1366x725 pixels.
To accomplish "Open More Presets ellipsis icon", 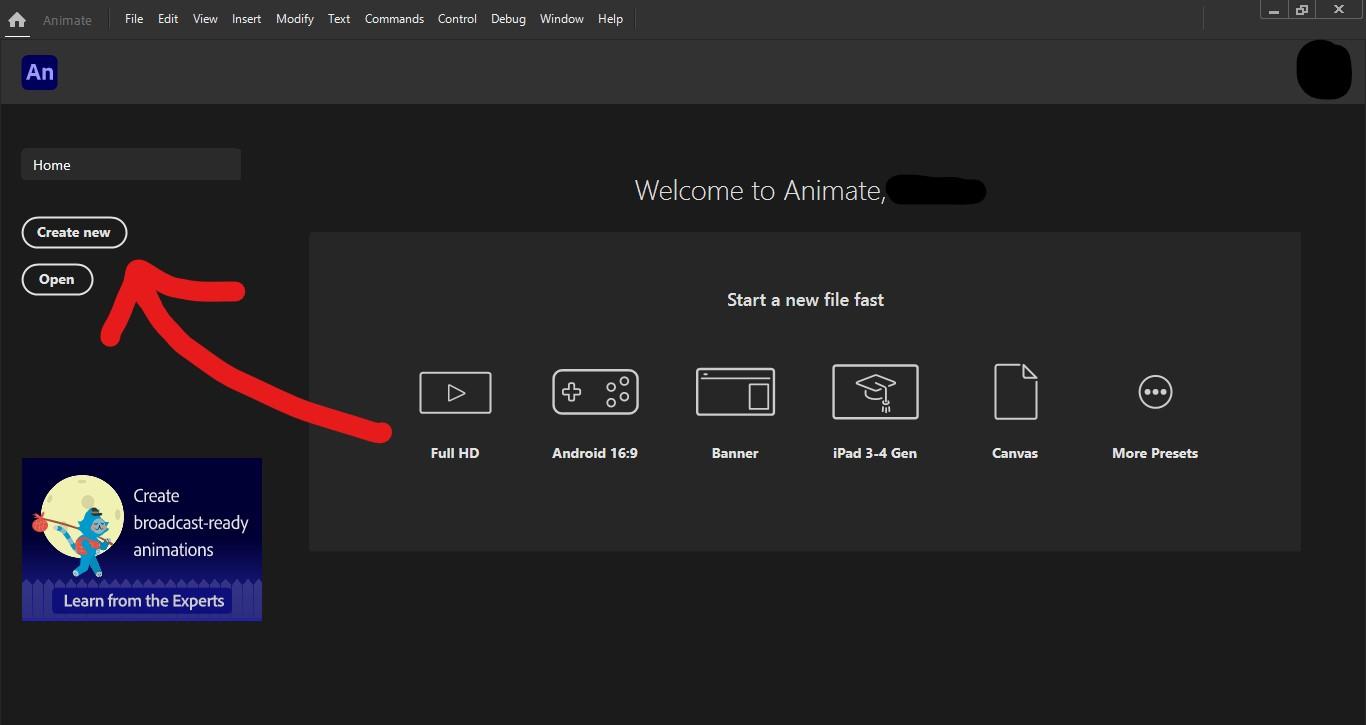I will (1155, 392).
